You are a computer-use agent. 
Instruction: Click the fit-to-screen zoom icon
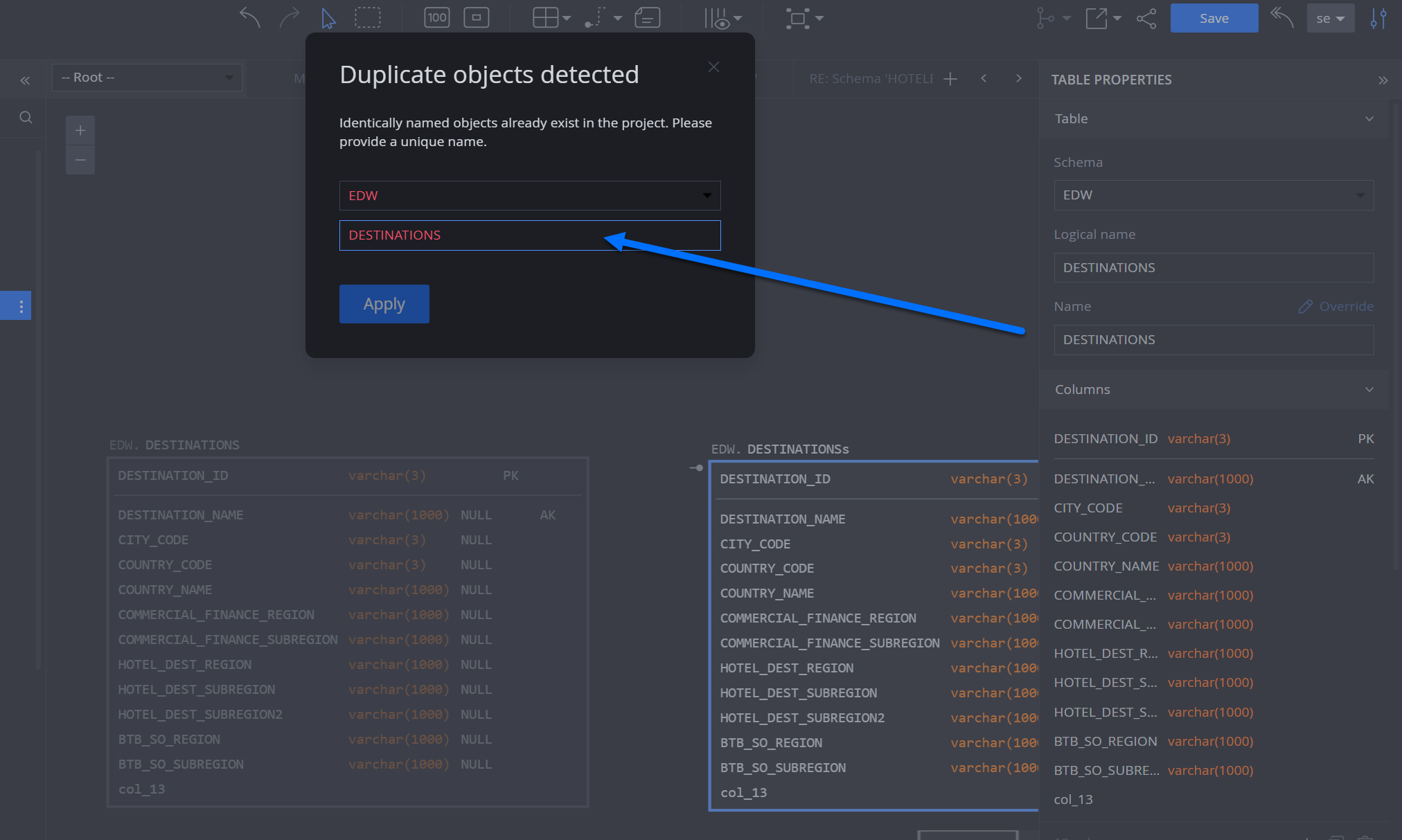(476, 17)
